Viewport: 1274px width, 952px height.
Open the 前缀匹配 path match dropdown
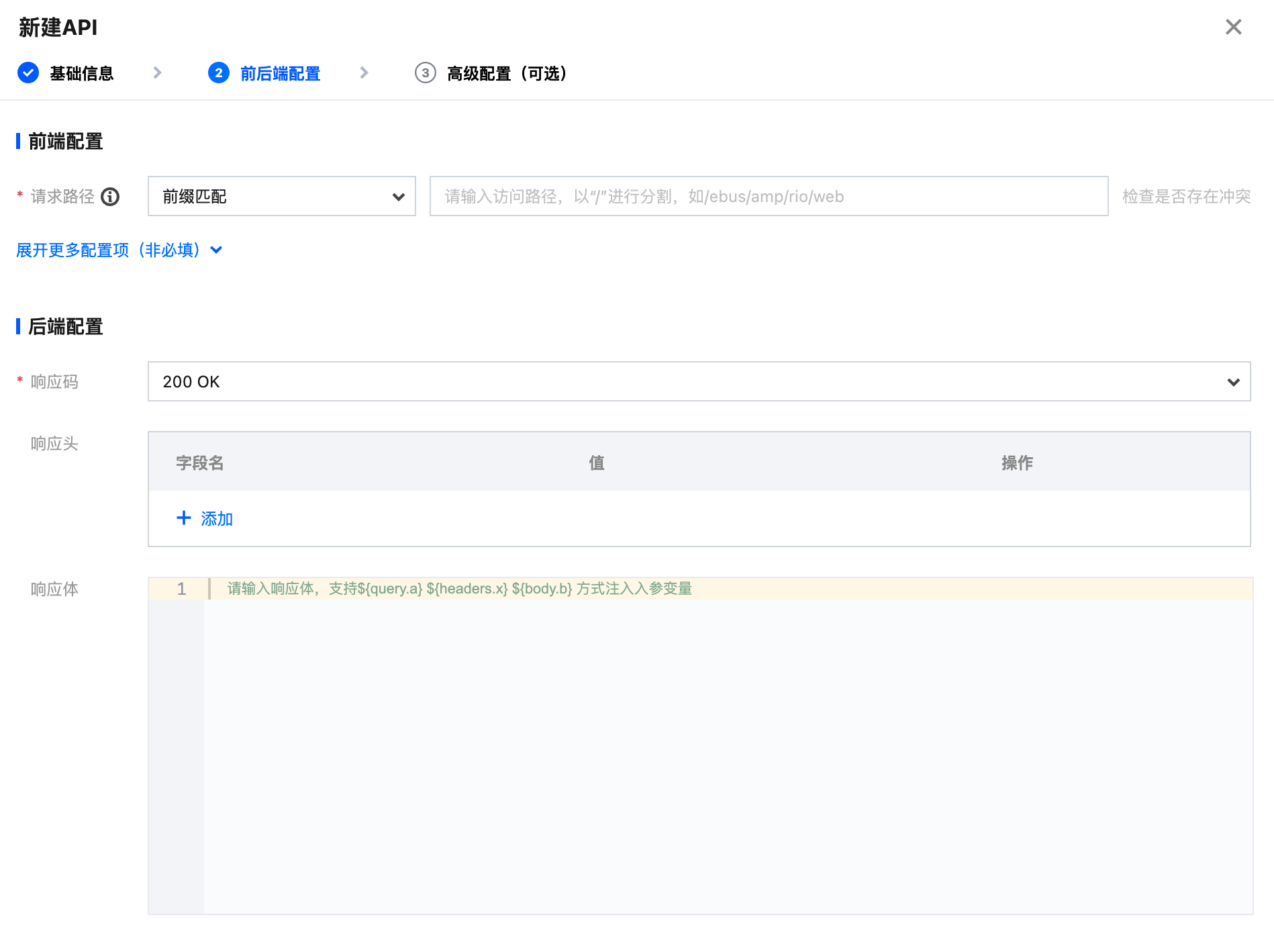[x=281, y=196]
